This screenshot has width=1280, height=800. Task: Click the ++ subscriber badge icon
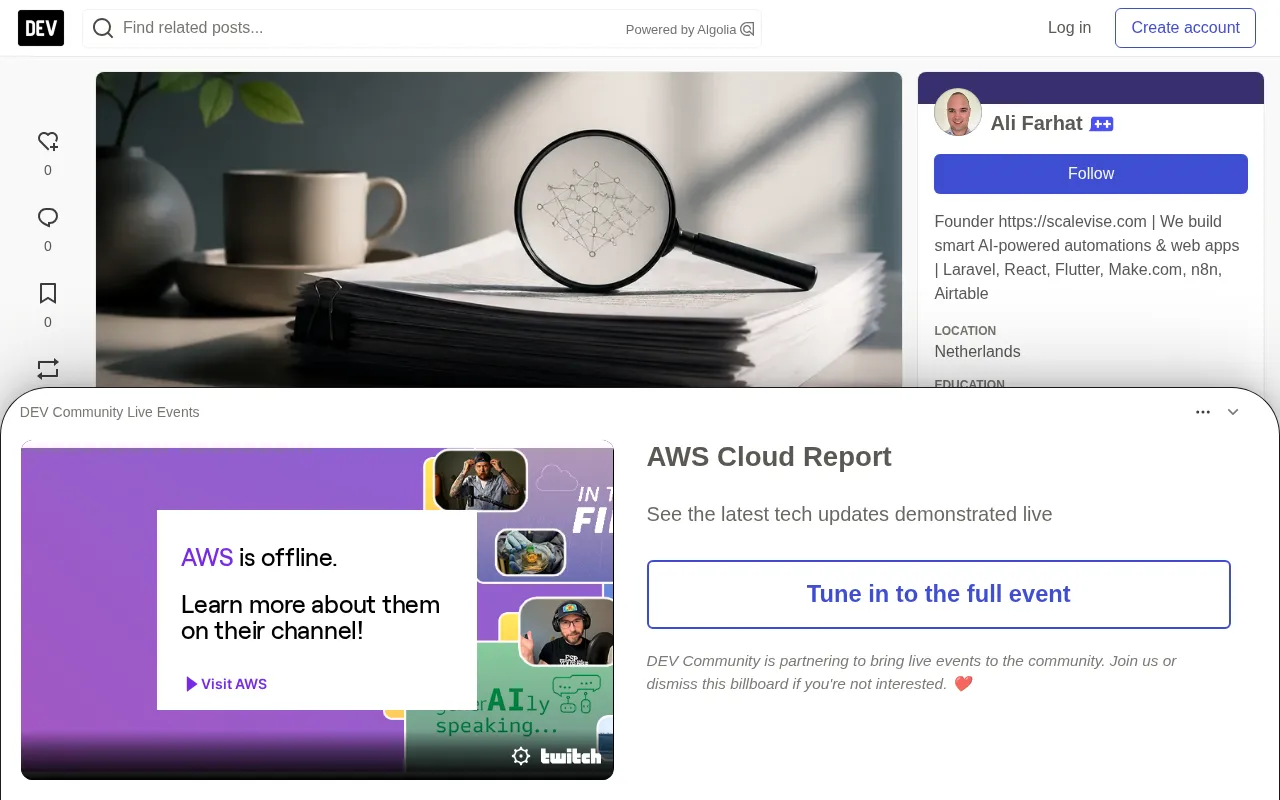pos(1102,124)
